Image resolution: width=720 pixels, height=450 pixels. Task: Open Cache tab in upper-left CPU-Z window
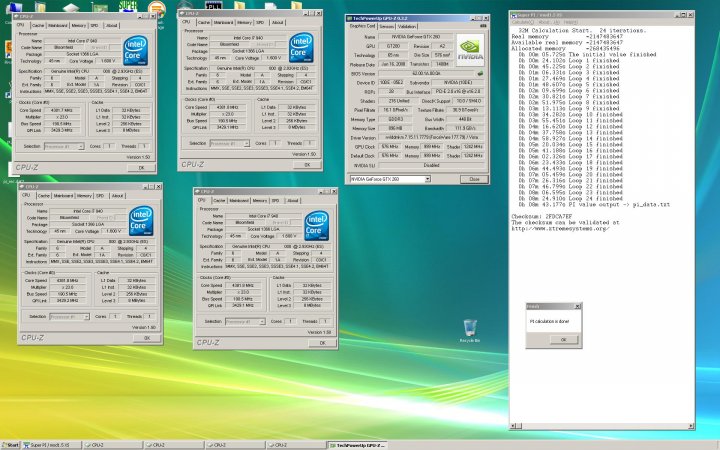point(38,26)
